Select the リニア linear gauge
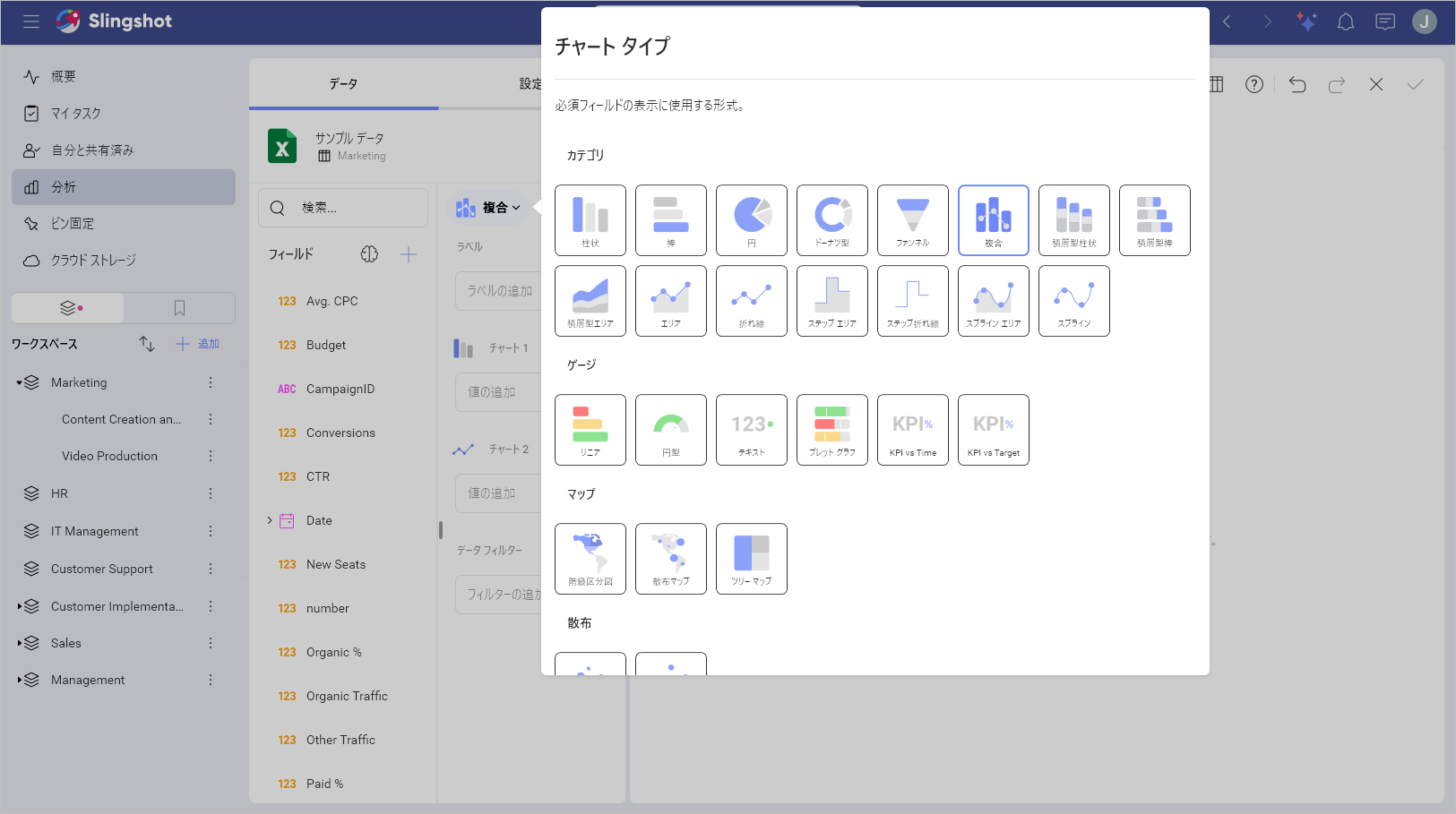Image resolution: width=1456 pixels, height=814 pixels. click(x=590, y=430)
